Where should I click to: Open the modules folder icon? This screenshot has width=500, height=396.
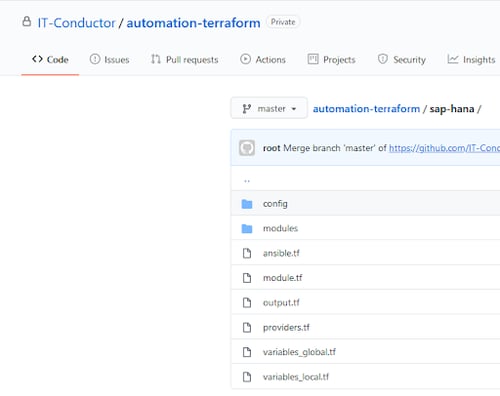[x=247, y=228]
